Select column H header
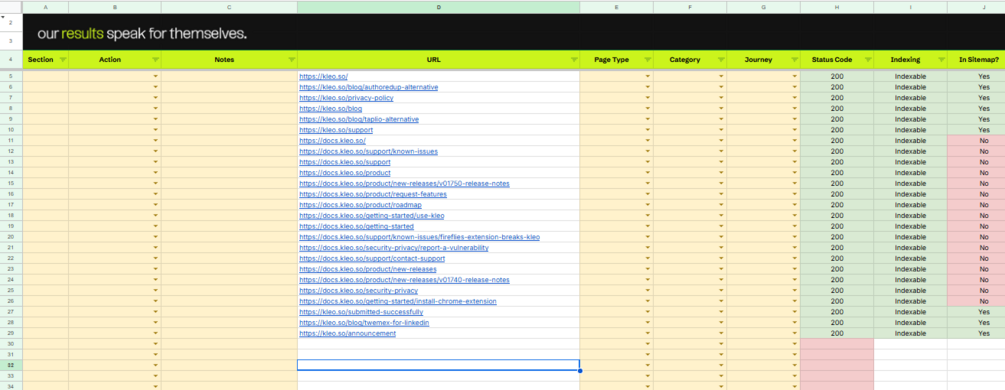 point(837,7)
